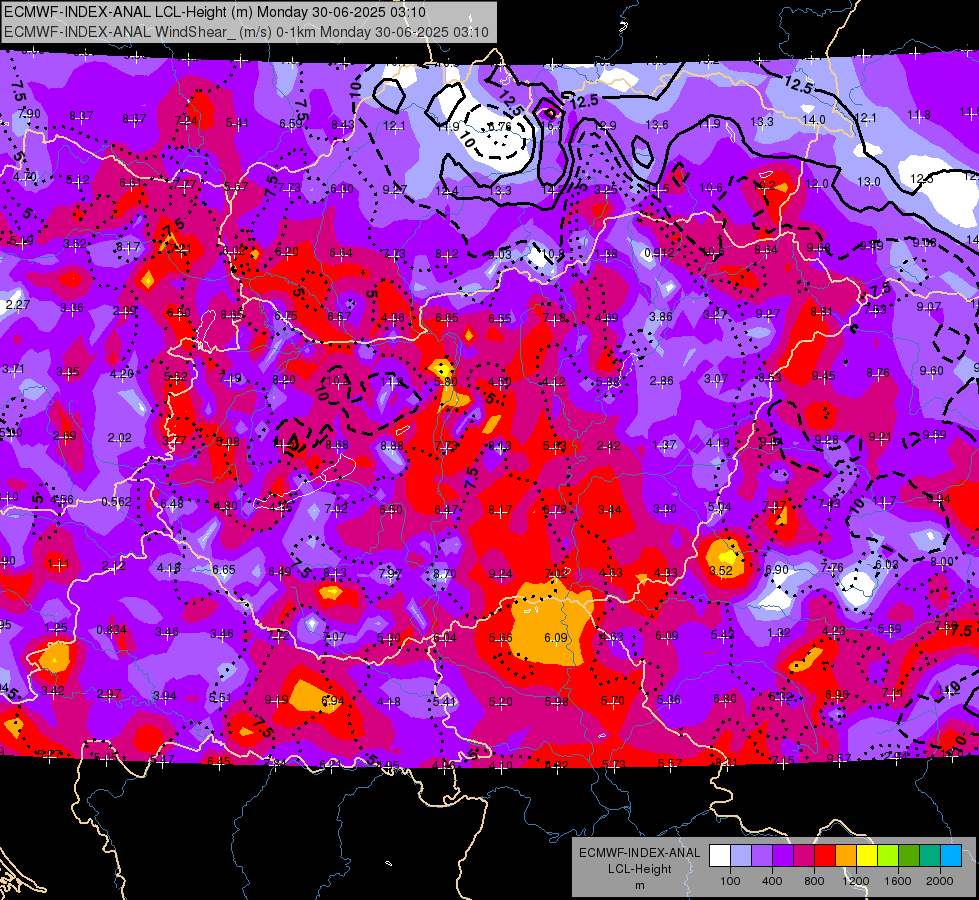Screen dimensions: 979x900
Task: Click the legend label 'LCL-Height'
Action: (639, 869)
